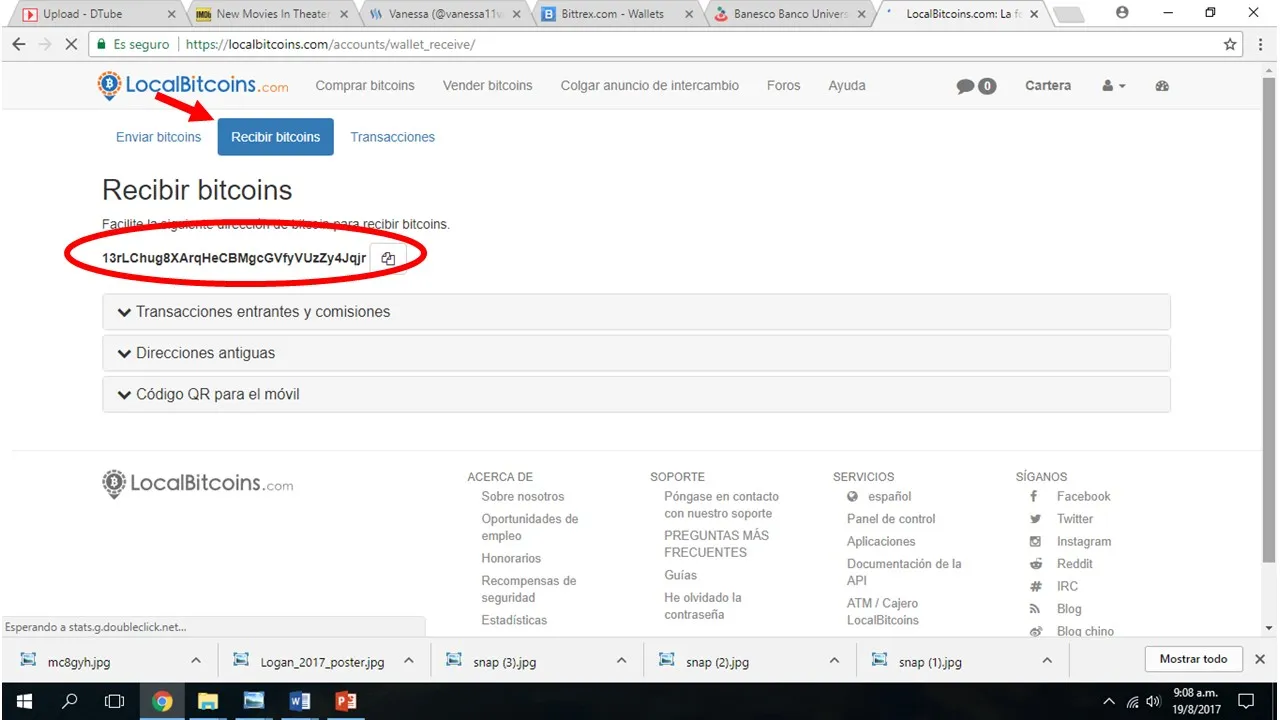
Task: Click the browser address bar URL
Action: 330,45
